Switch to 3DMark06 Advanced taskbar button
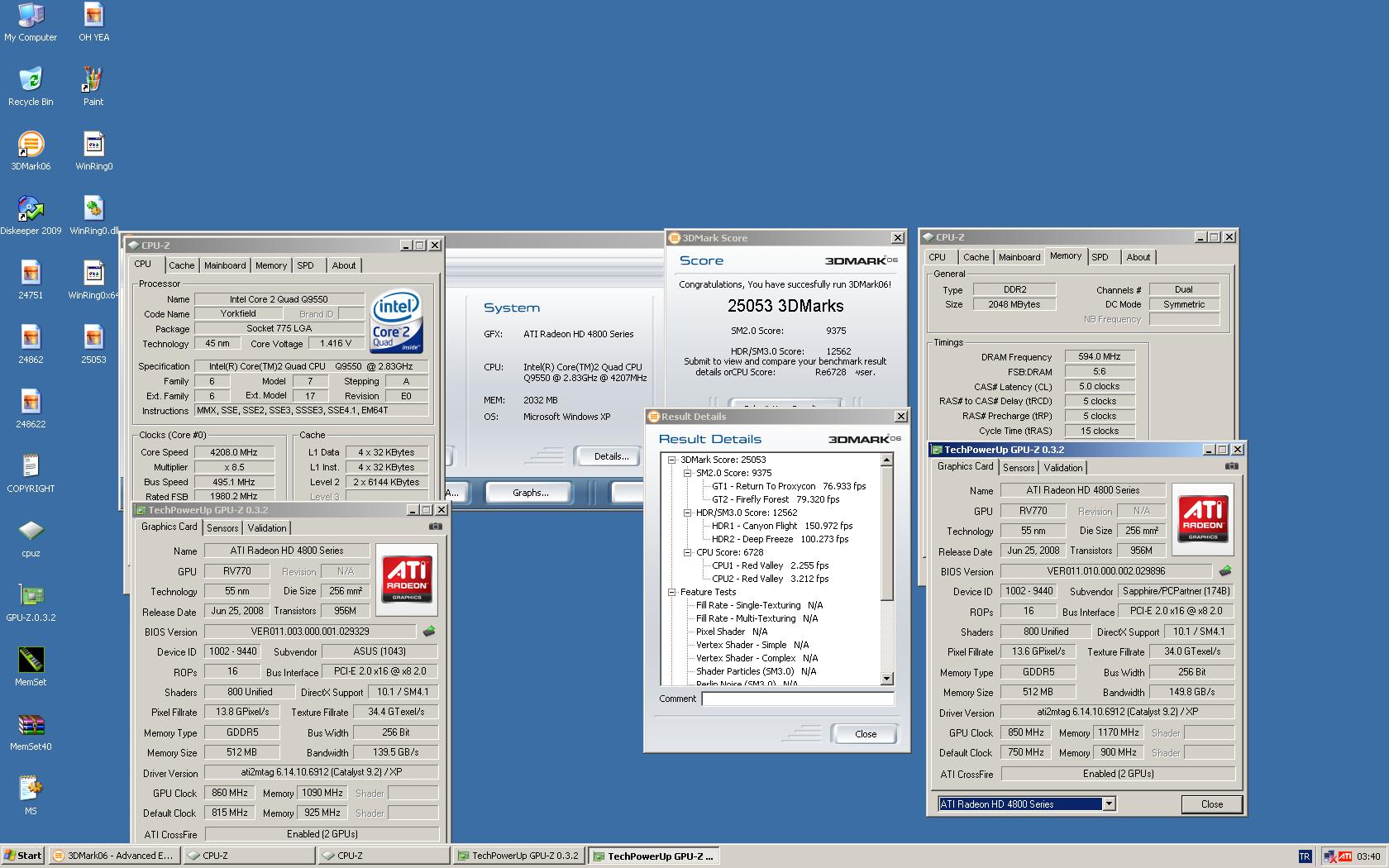 click(x=113, y=856)
